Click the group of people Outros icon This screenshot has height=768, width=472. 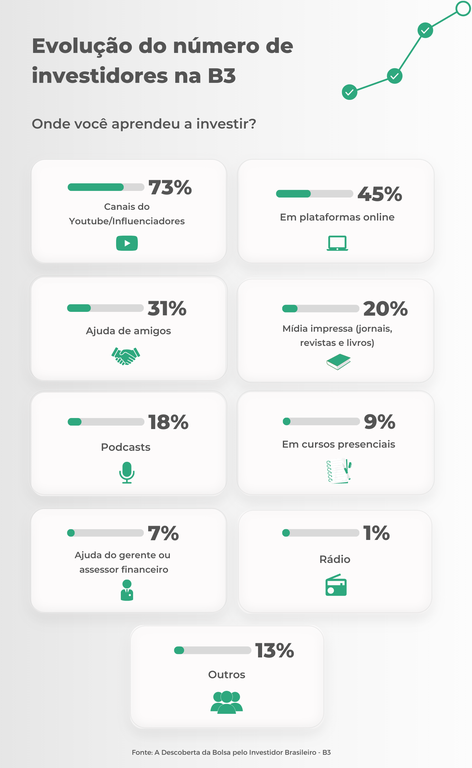coord(227,702)
